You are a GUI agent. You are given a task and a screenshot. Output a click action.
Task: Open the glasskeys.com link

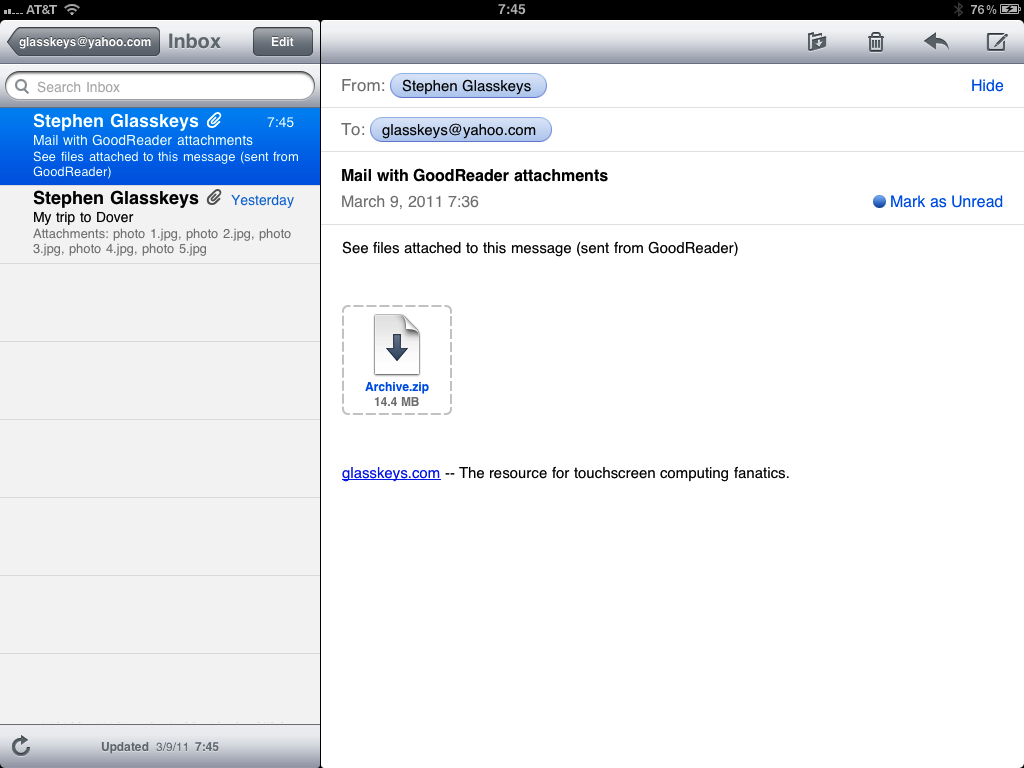coord(391,473)
